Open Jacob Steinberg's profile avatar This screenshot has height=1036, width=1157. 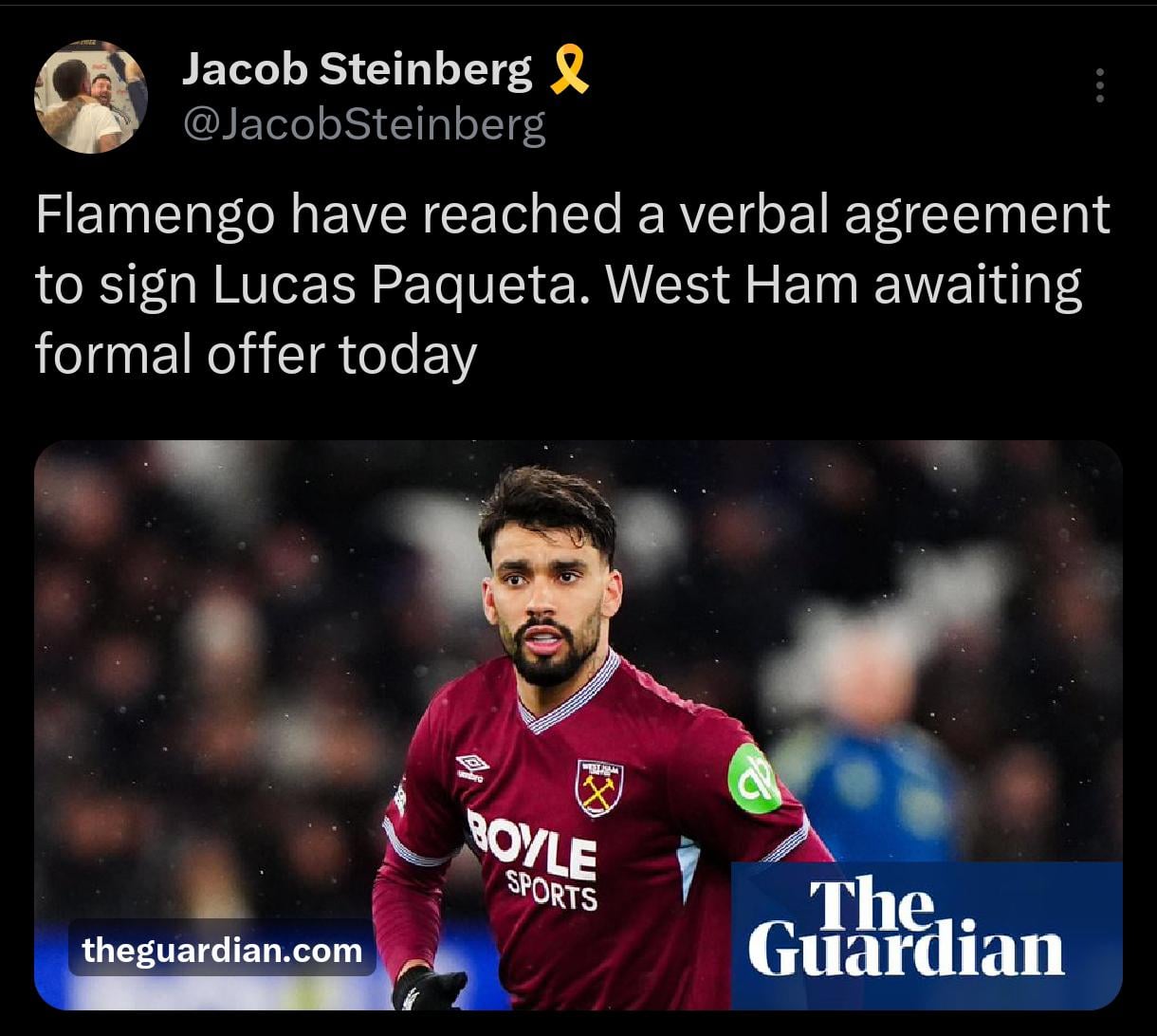click(91, 96)
